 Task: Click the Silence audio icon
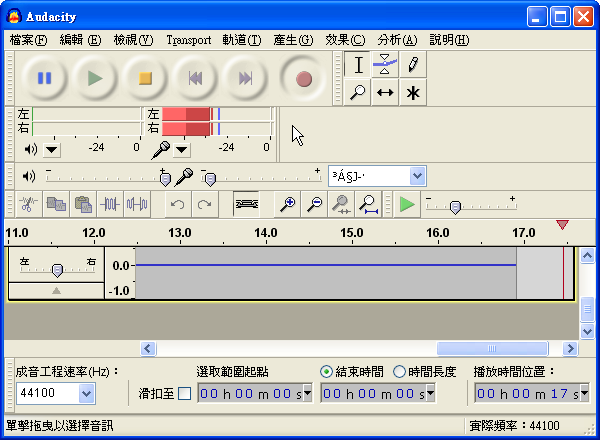pos(137,204)
